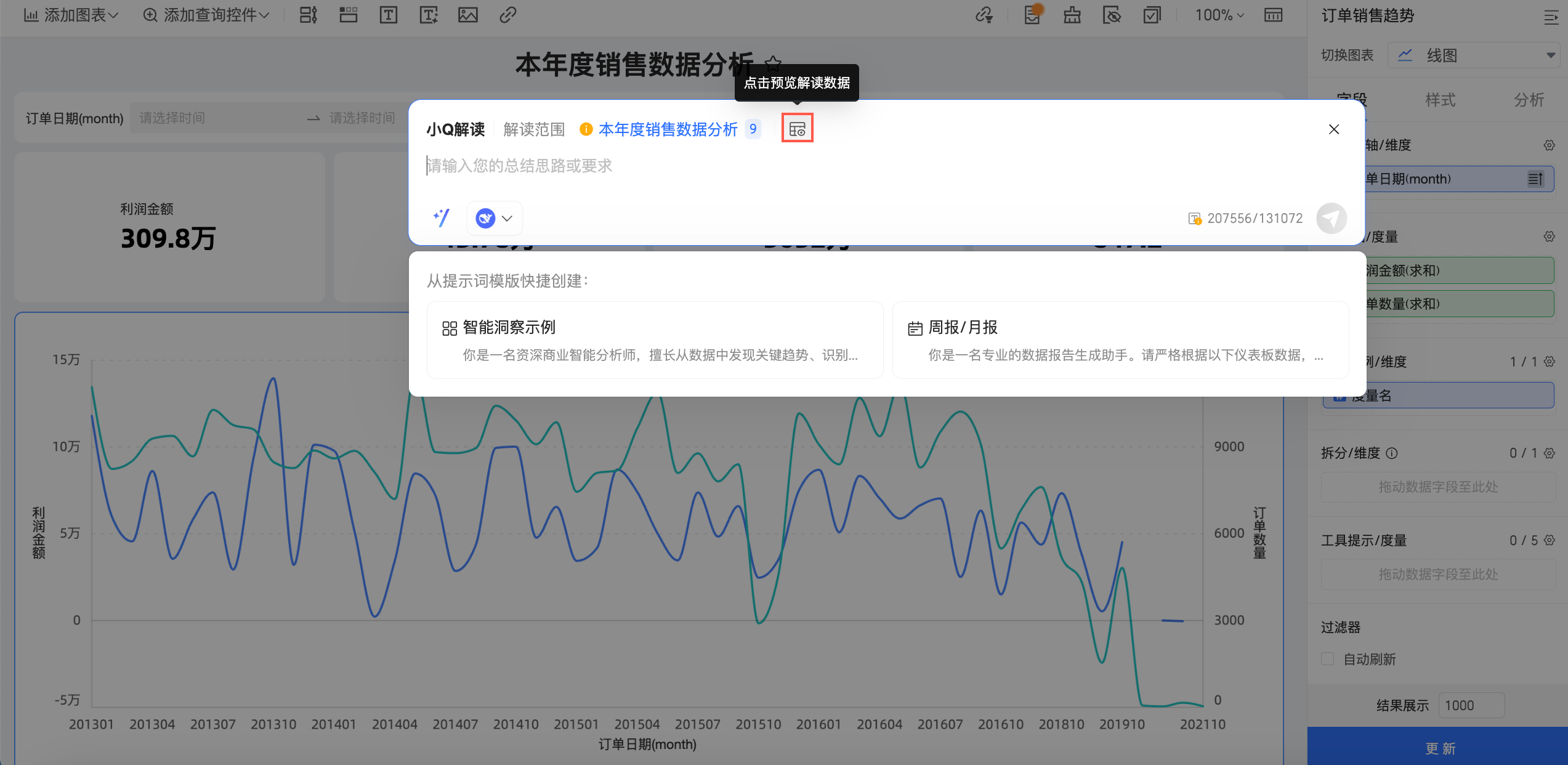The height and width of the screenshot is (765, 1568).
Task: Click the text box toolbar icon
Action: tap(389, 15)
